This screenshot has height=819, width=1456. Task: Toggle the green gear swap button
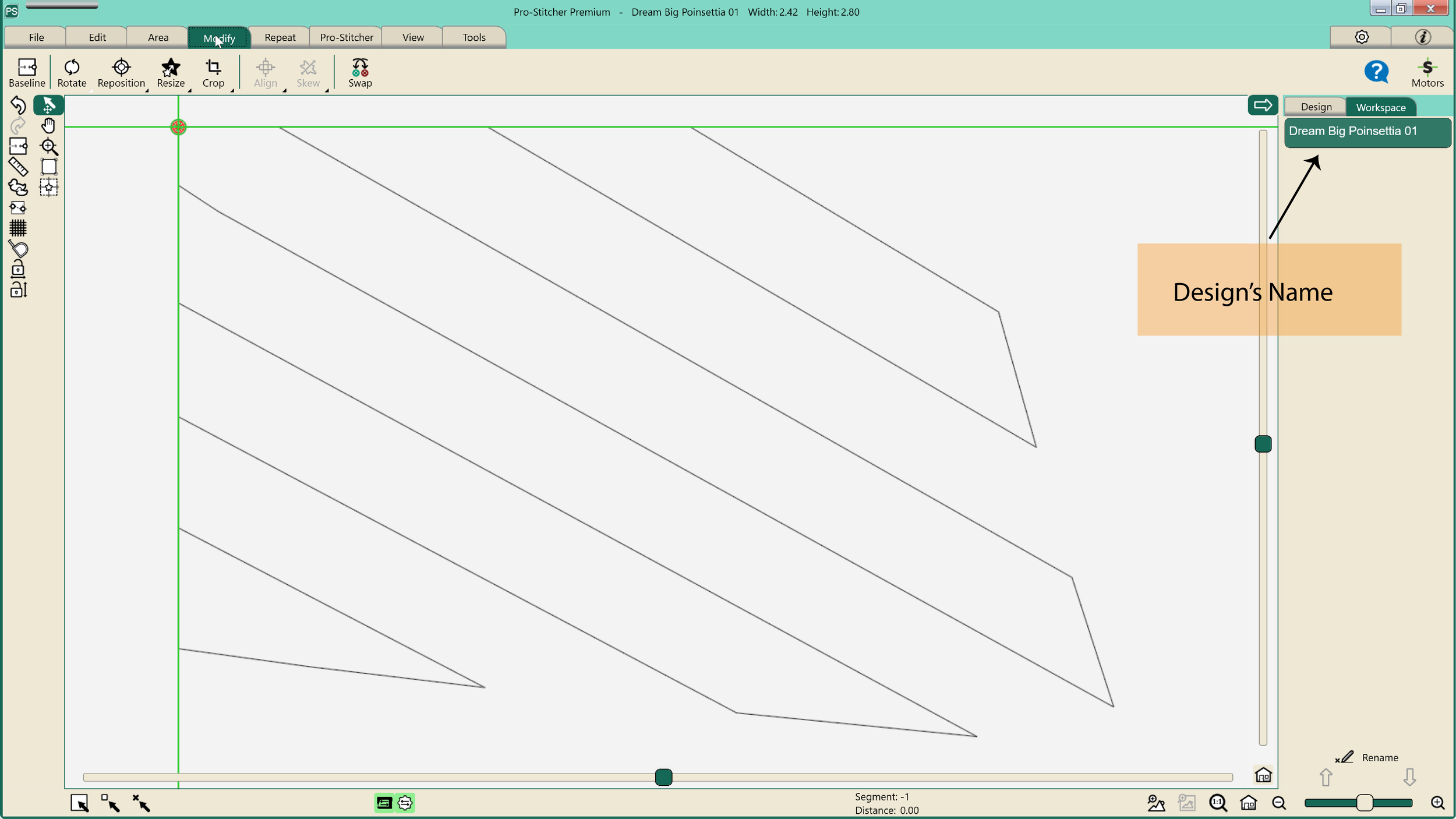(x=405, y=803)
